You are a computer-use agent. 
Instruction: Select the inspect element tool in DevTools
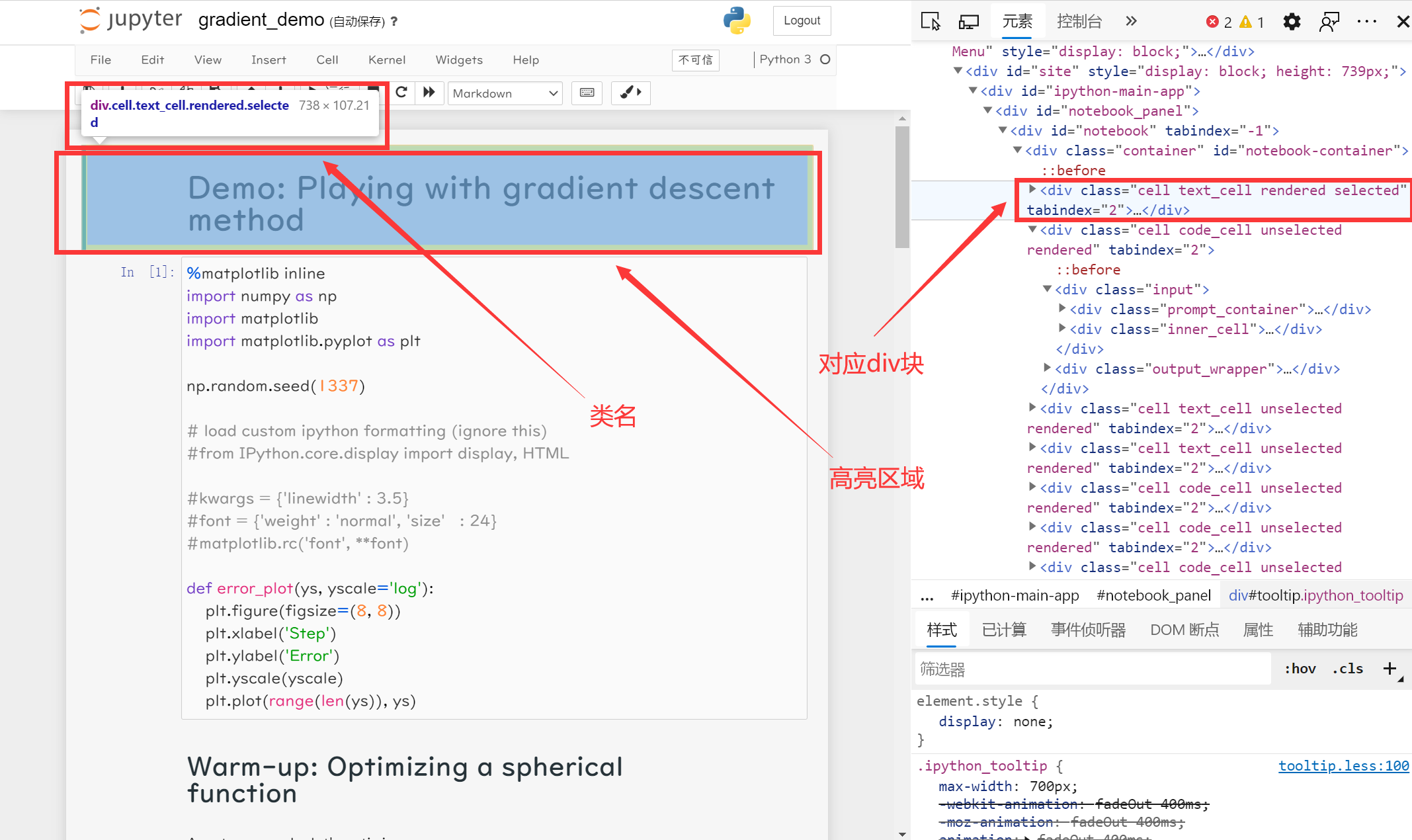click(931, 21)
